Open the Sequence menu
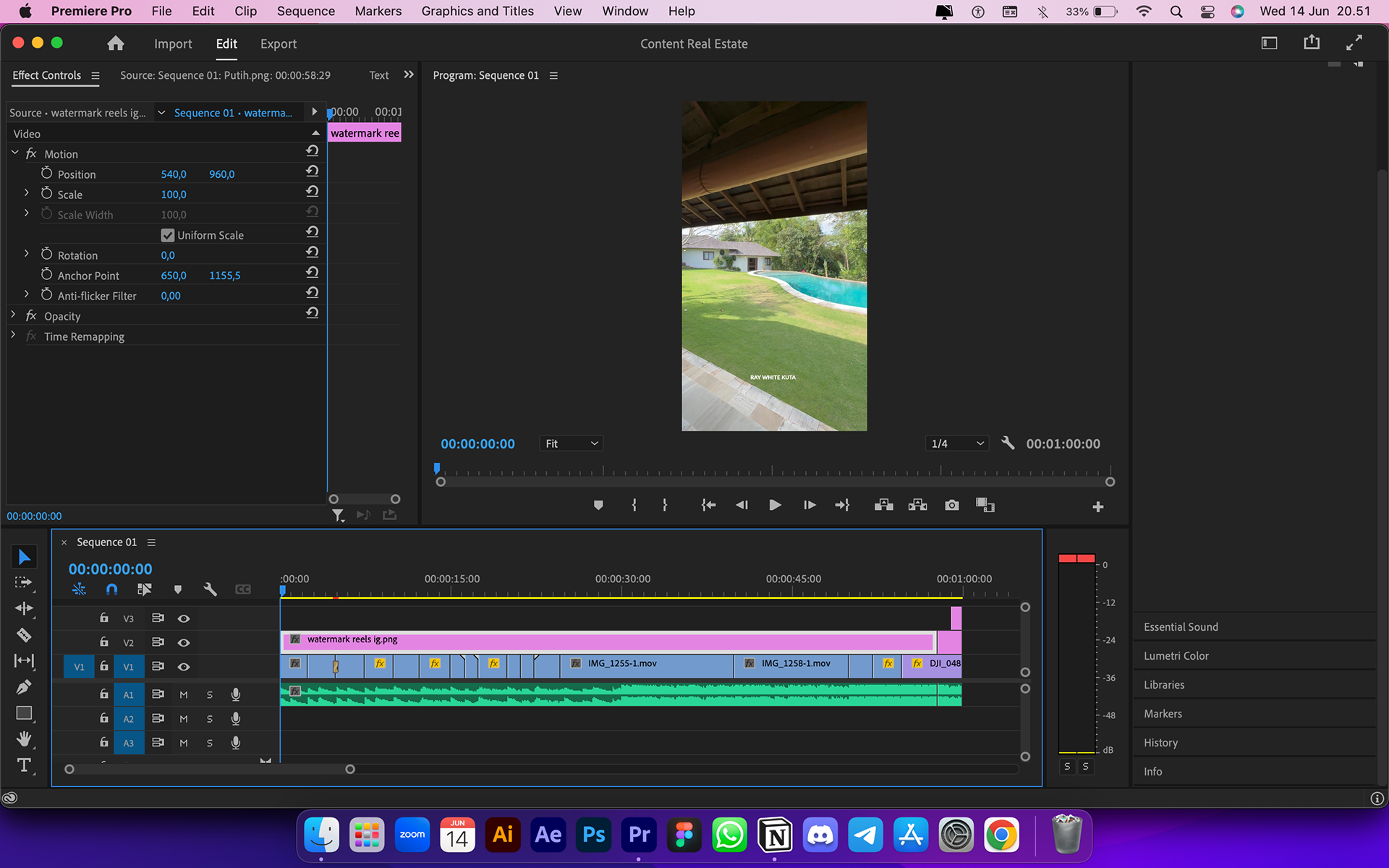The width and height of the screenshot is (1389, 868). (305, 11)
